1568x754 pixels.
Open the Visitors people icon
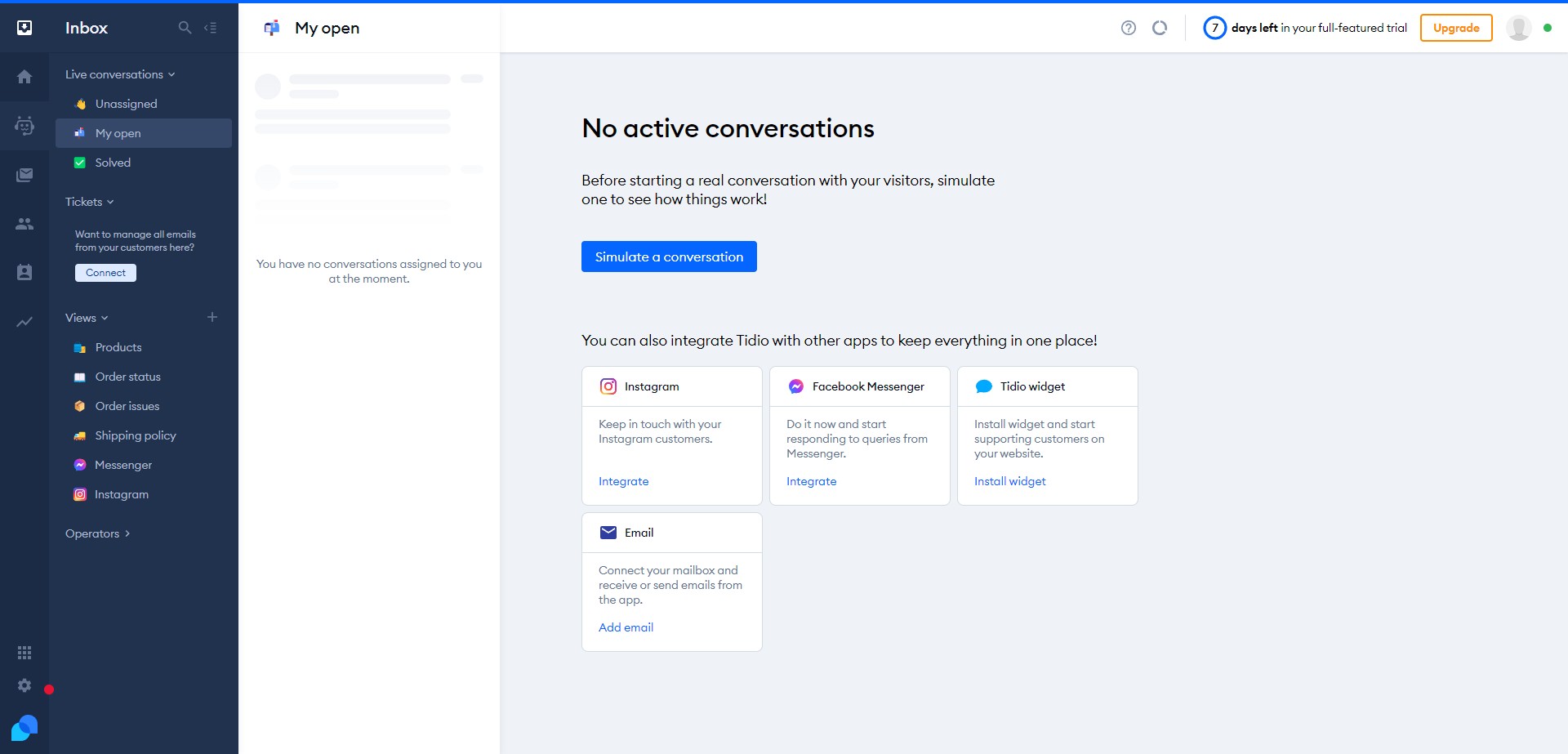pos(24,224)
